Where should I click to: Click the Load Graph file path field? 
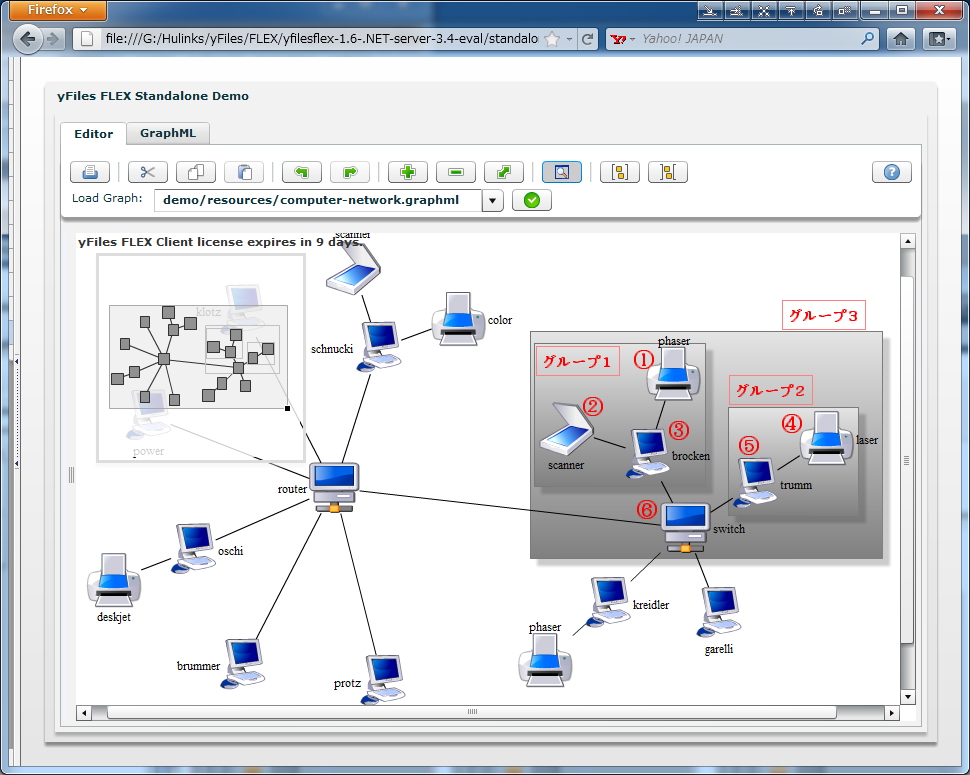(317, 200)
